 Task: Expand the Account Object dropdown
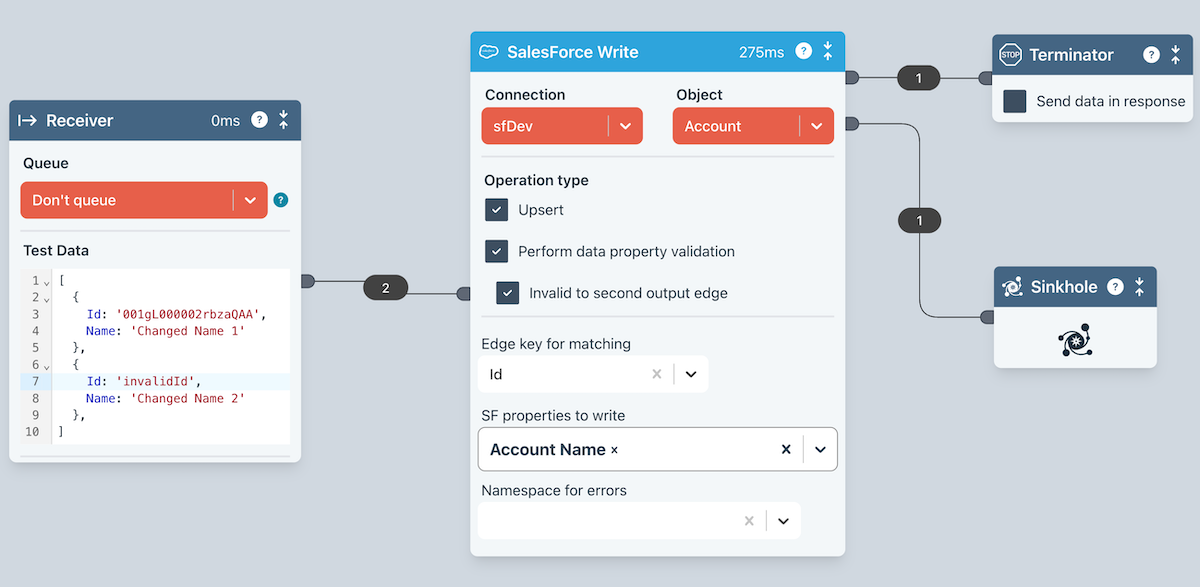point(816,126)
